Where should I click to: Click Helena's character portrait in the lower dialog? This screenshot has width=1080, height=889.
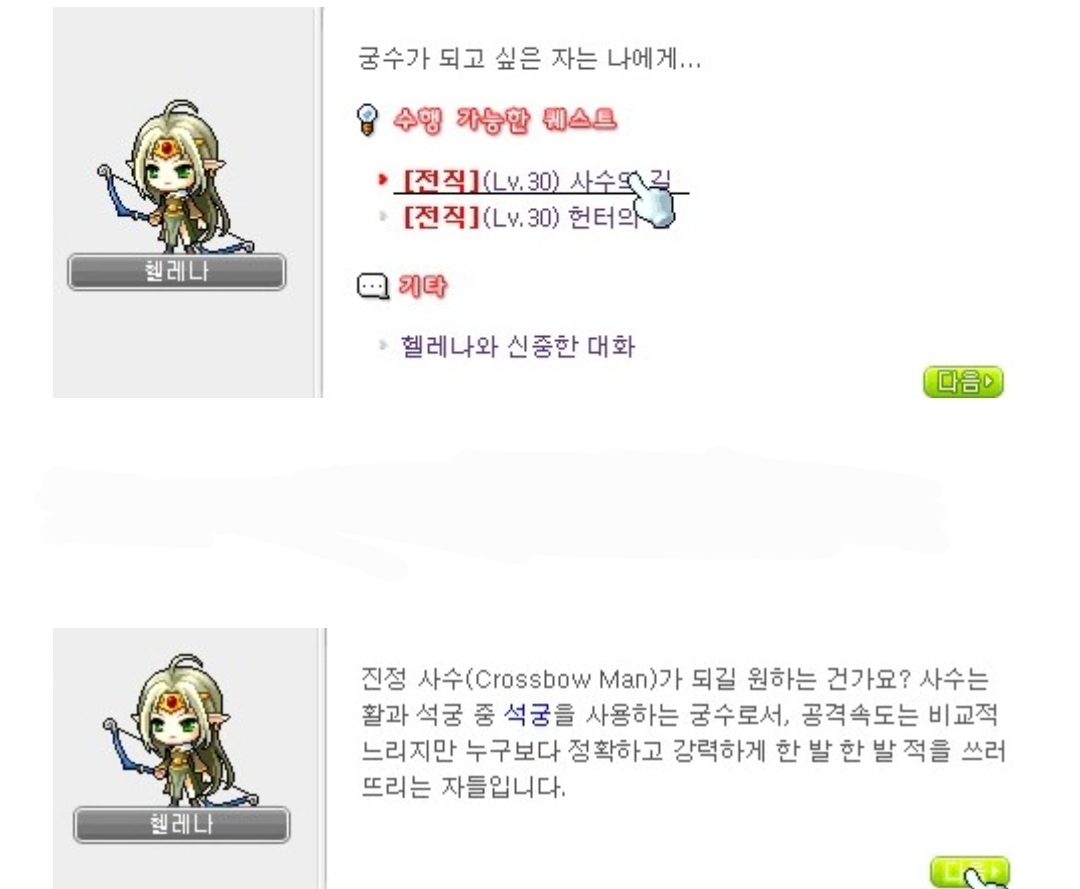click(180, 730)
